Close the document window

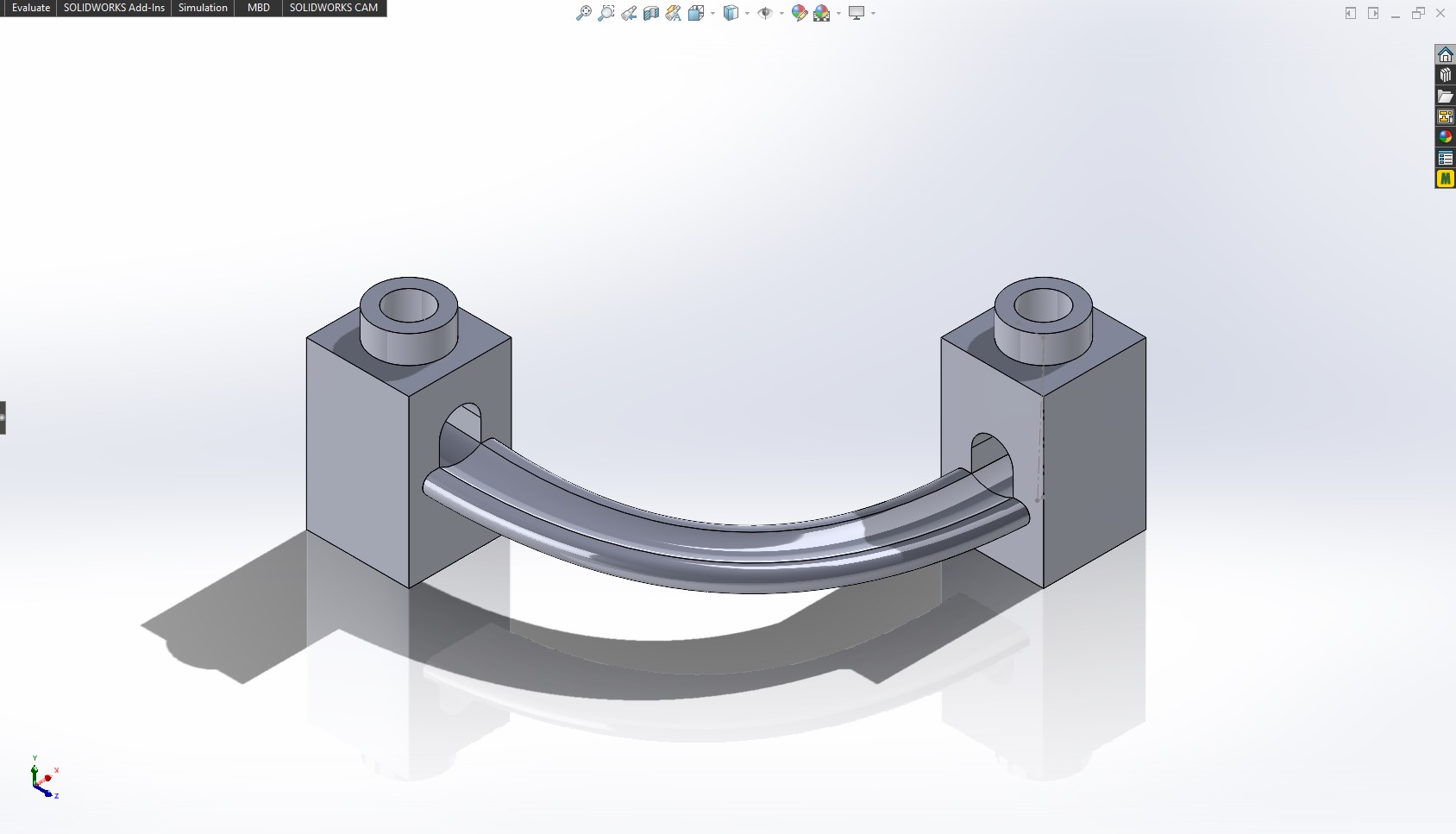tap(1440, 13)
